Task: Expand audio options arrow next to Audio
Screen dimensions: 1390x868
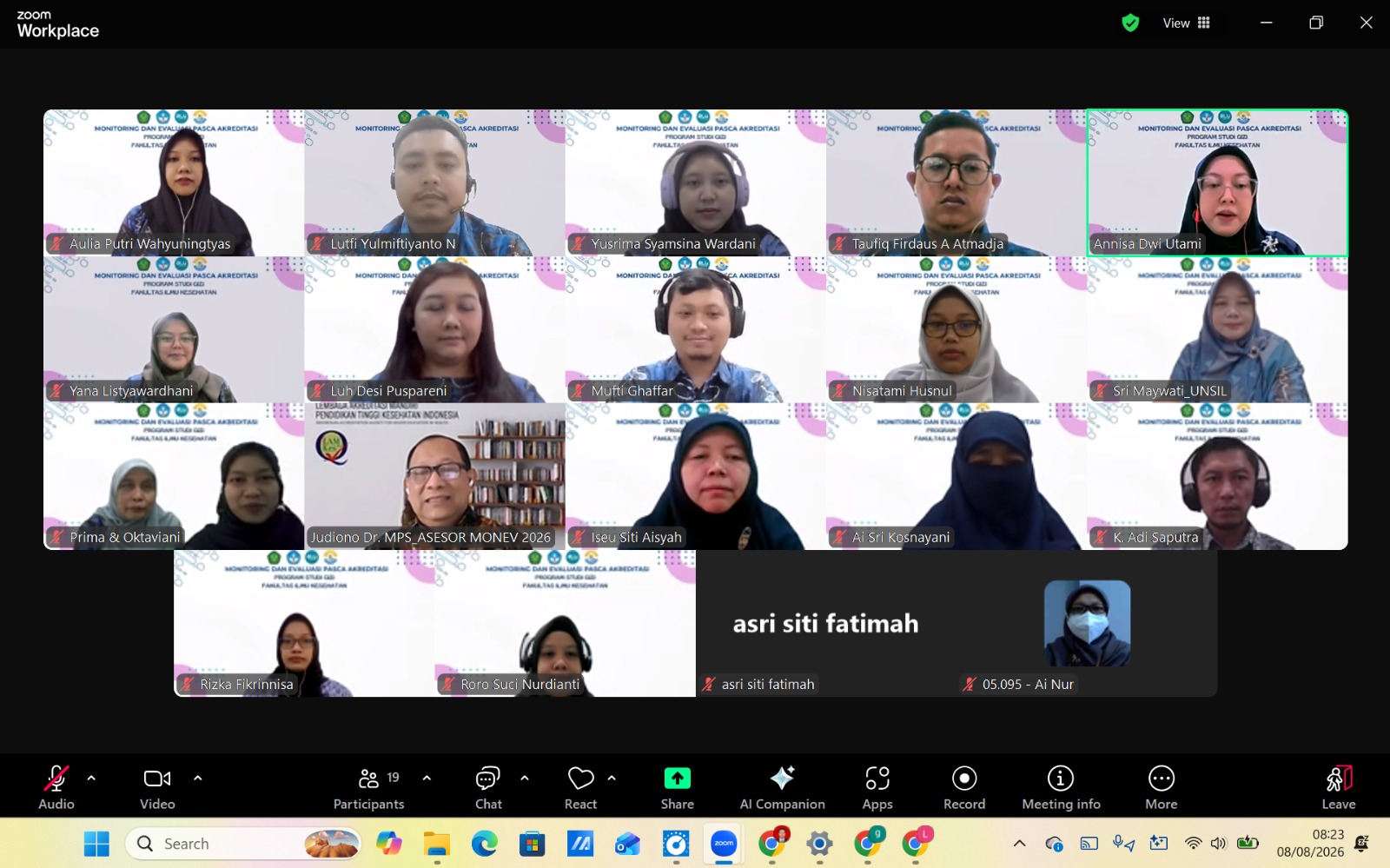Action: click(x=91, y=779)
